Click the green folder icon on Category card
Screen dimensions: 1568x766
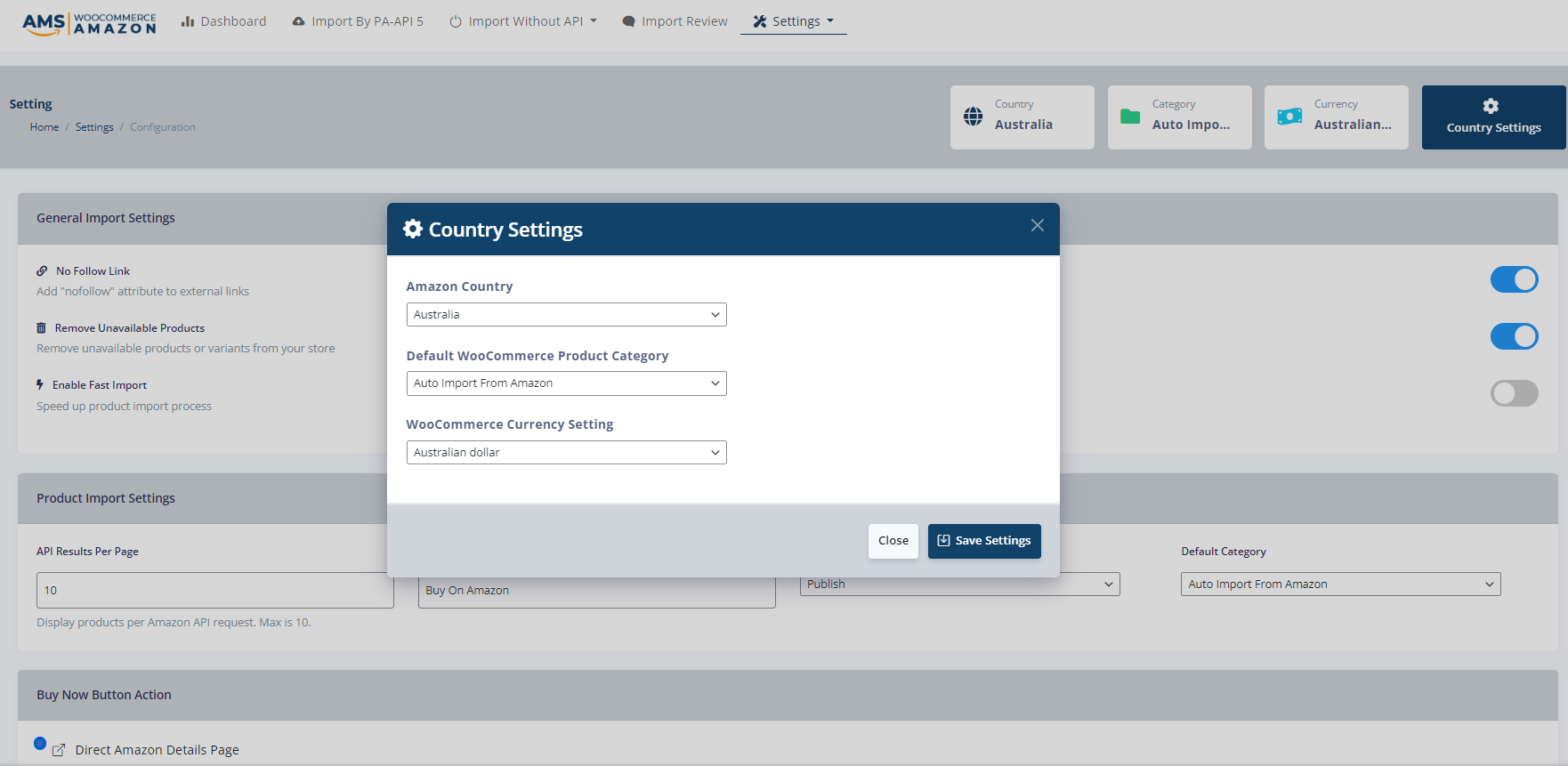click(x=1130, y=117)
